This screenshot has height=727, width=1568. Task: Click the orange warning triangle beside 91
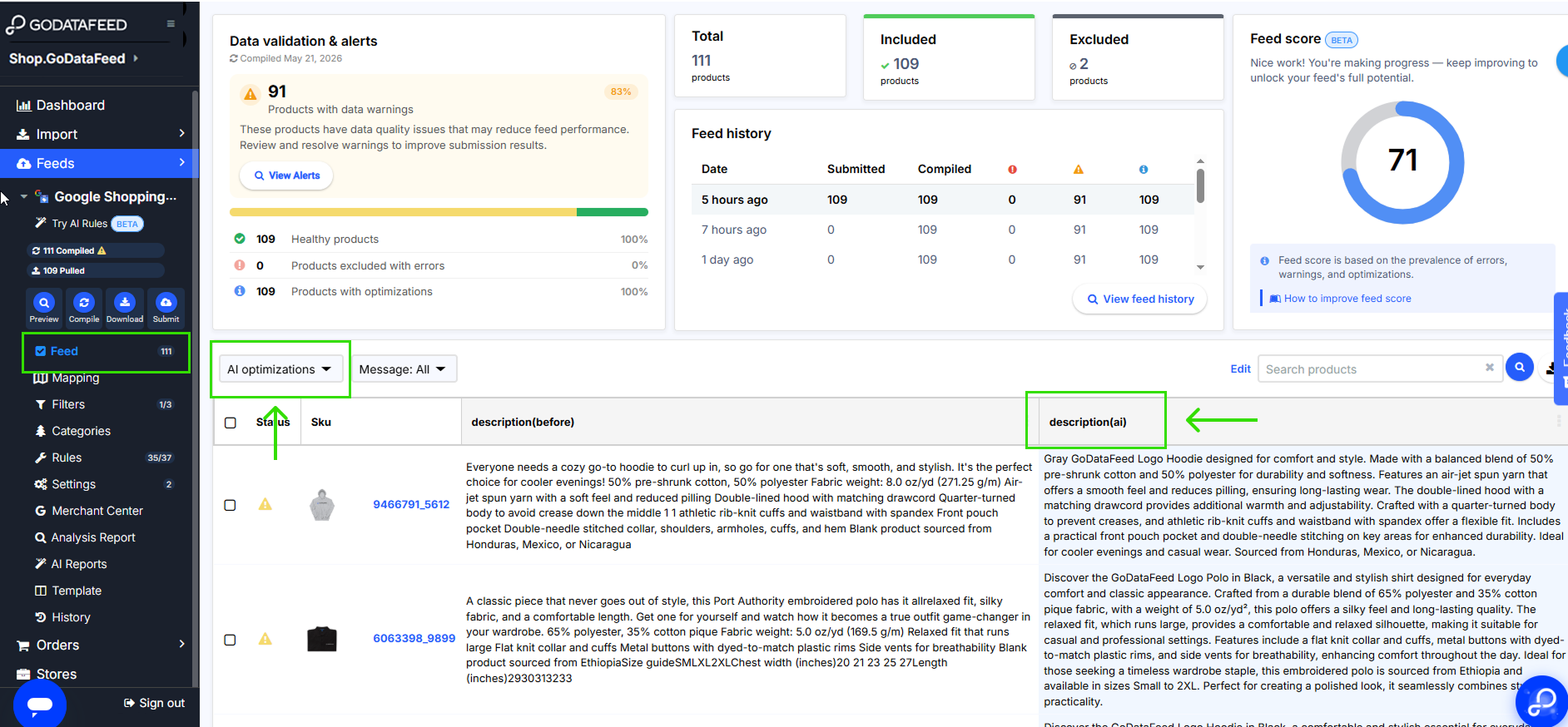click(x=250, y=94)
